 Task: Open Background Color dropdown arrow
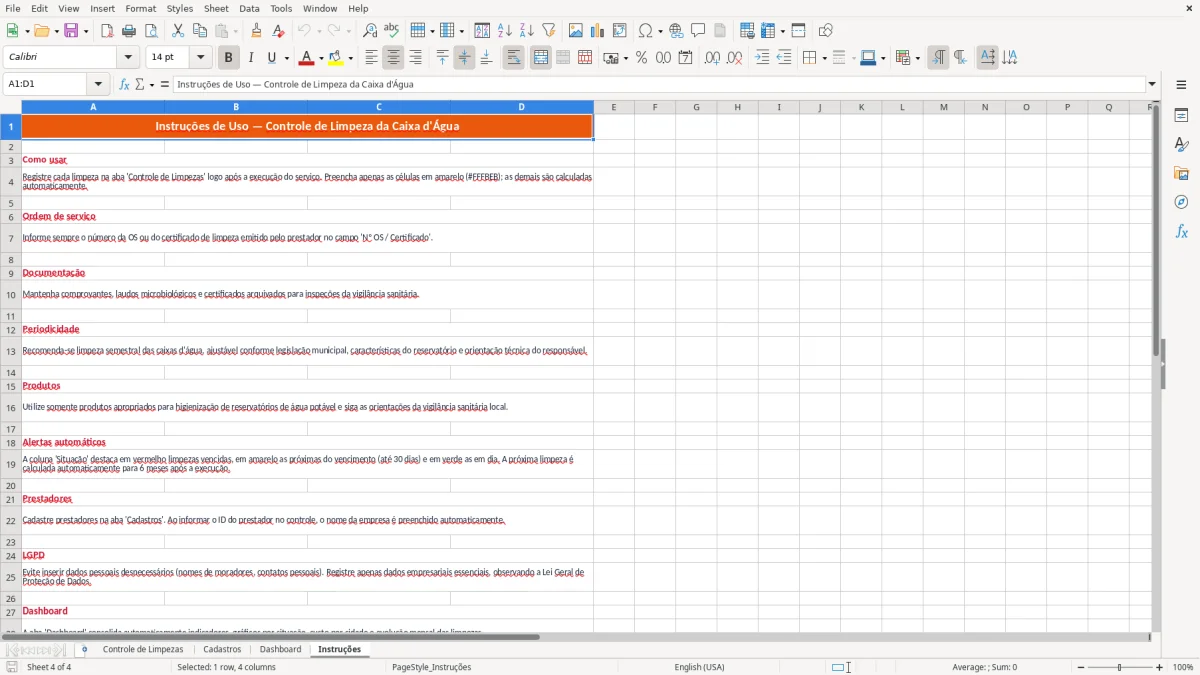point(350,58)
